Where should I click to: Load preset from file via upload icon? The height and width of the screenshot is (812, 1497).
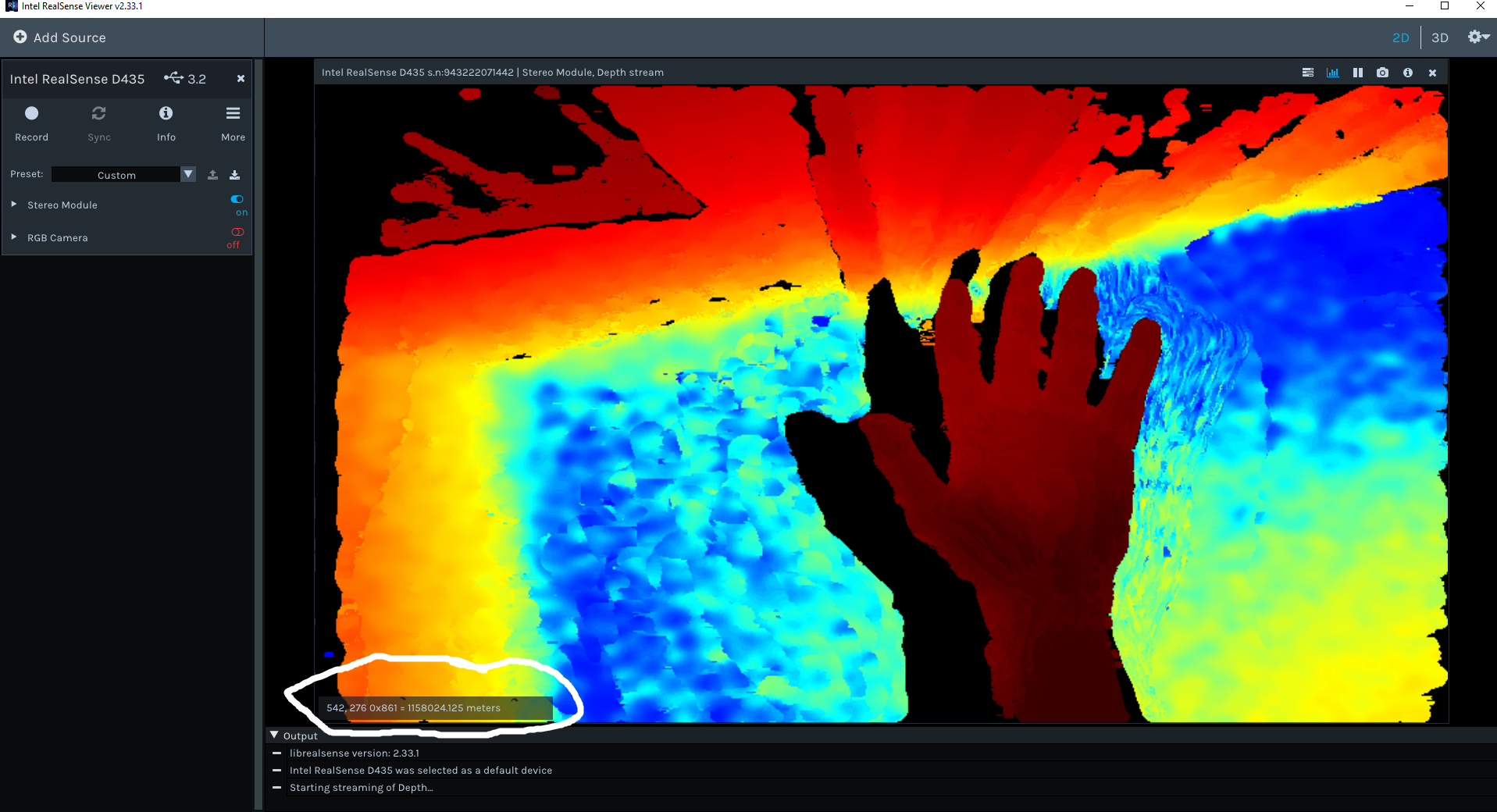(x=212, y=175)
